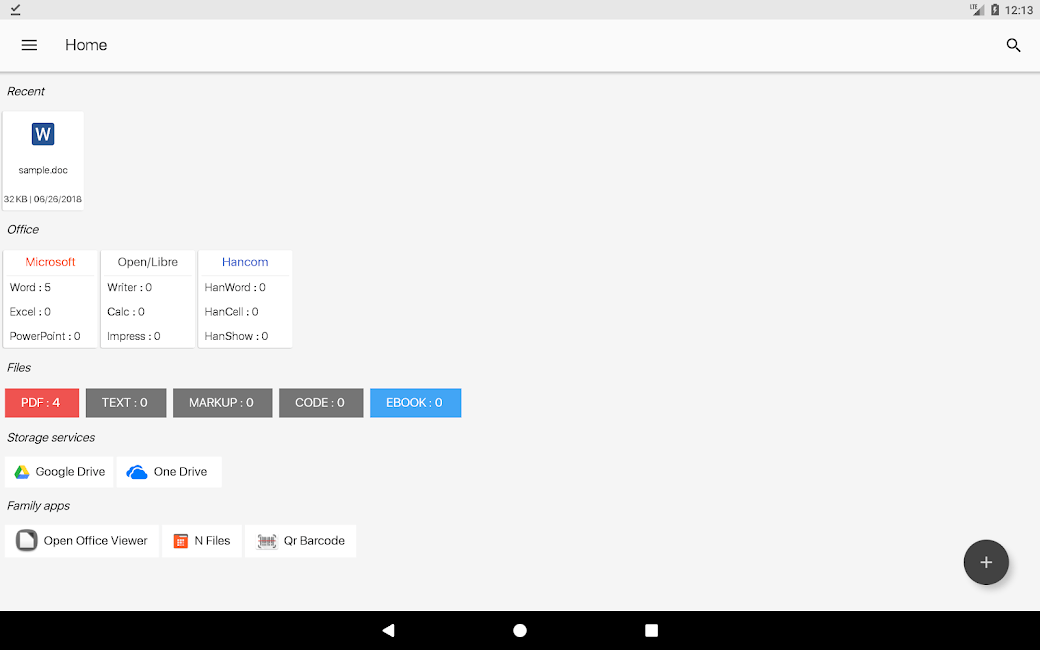Click the Storage services heading
Viewport: 1040px width, 650px height.
point(51,438)
